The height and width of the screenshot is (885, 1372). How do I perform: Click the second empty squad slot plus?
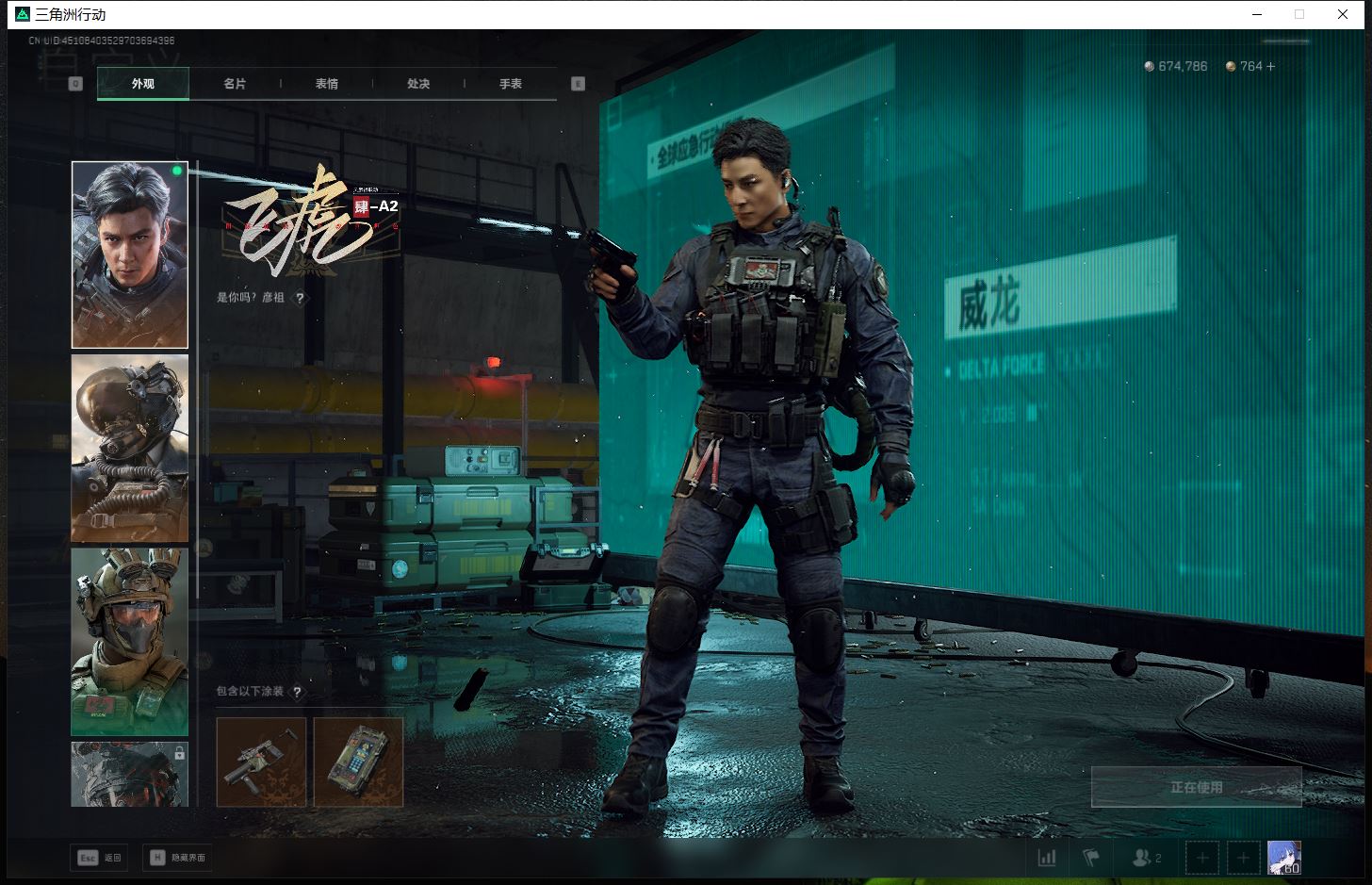(x=1243, y=858)
